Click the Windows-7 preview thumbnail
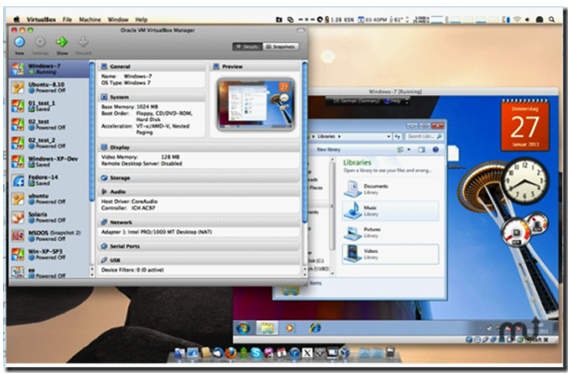The image size is (568, 374). 256,104
